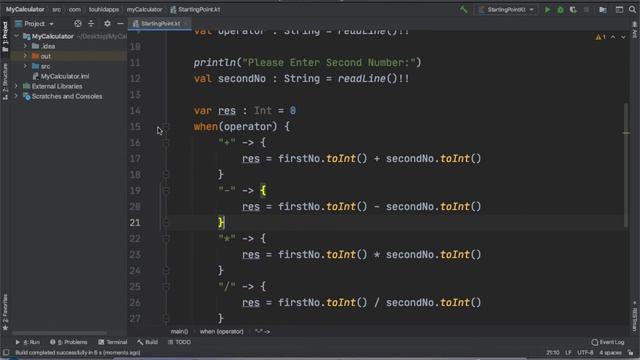The height and width of the screenshot is (360, 640).
Task: Click the MyCalculator.iml file icon
Action: point(36,76)
